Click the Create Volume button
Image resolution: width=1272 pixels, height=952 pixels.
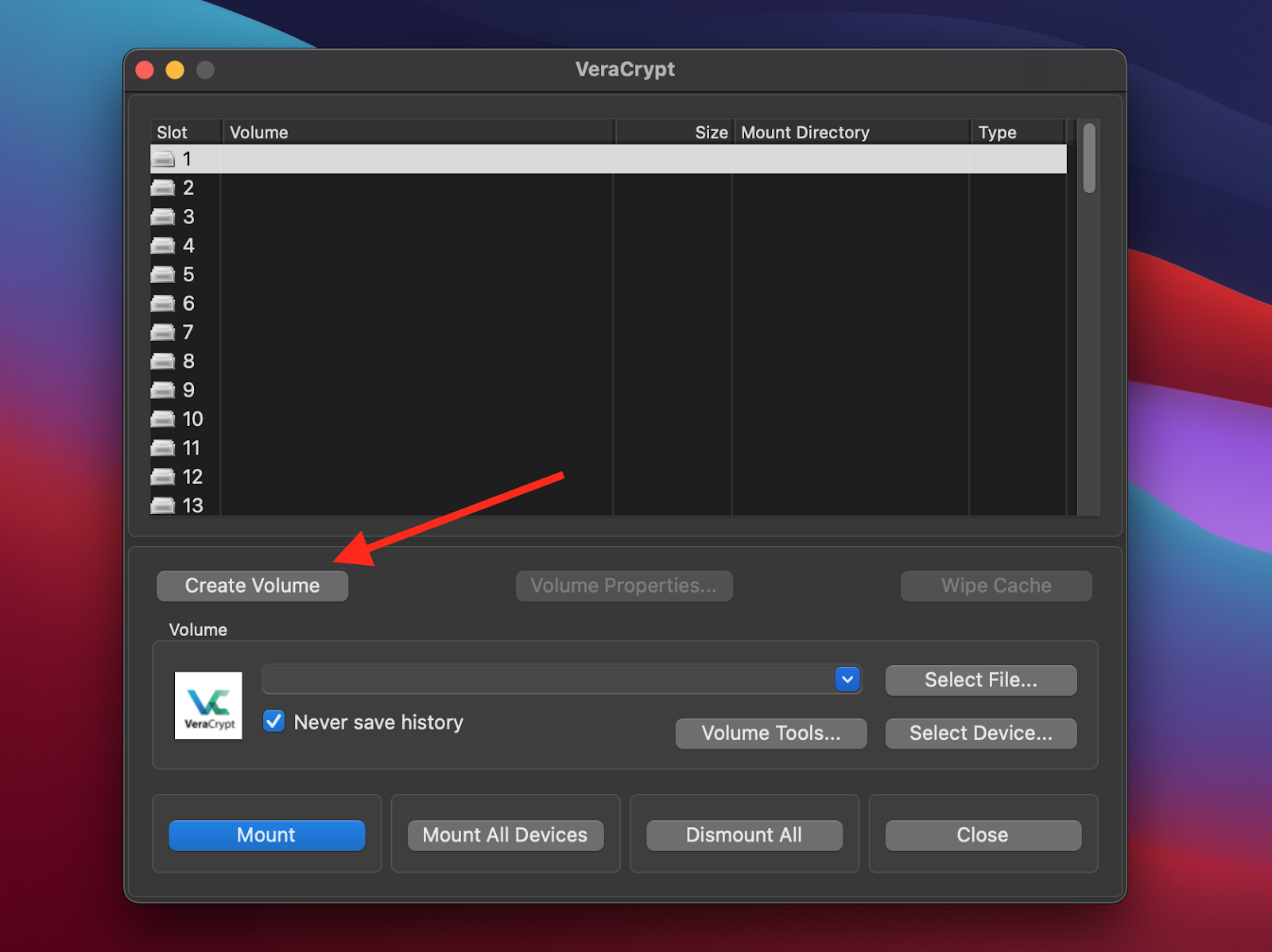click(252, 586)
